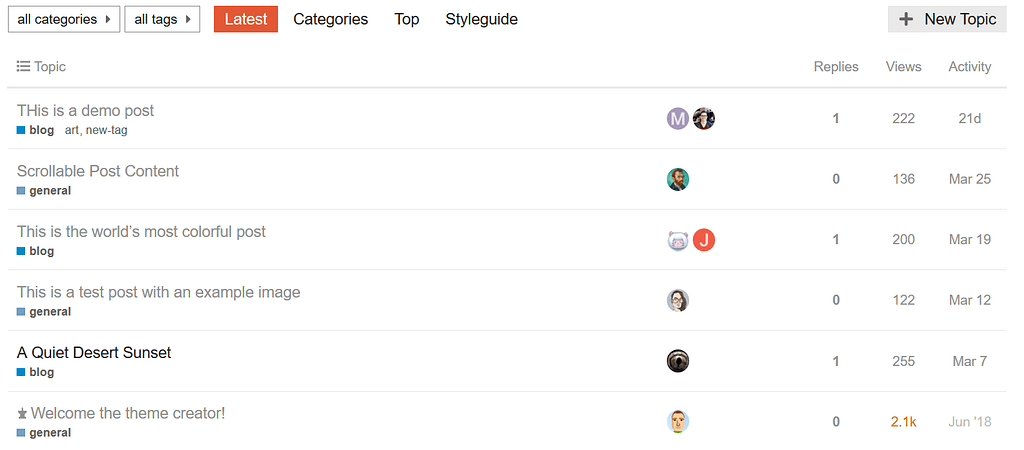Expand the all categories dropdown
The image size is (1024, 450).
64,20
